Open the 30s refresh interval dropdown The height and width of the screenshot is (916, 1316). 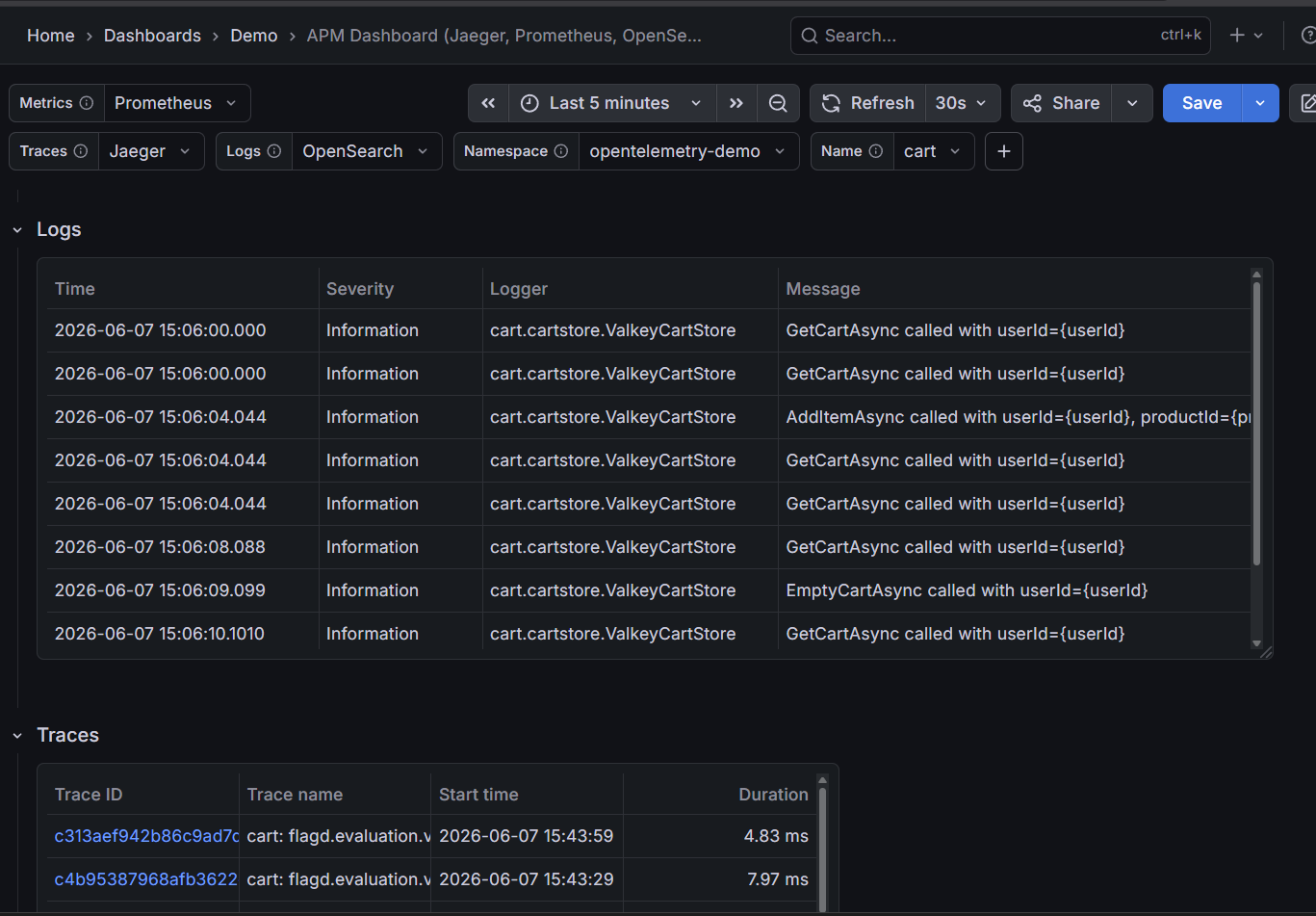coord(962,103)
